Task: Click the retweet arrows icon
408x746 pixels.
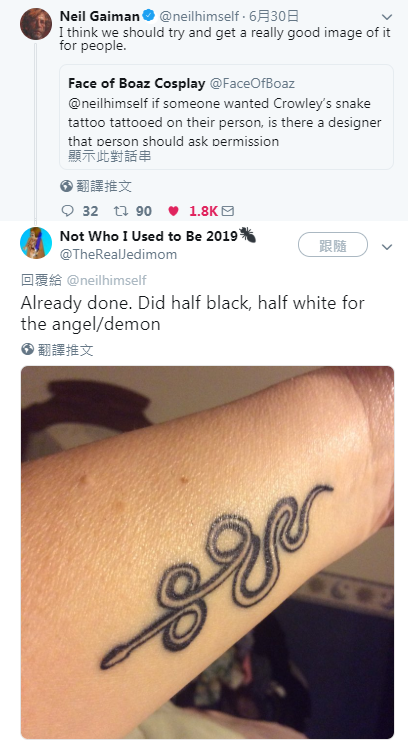Action: 120,211
